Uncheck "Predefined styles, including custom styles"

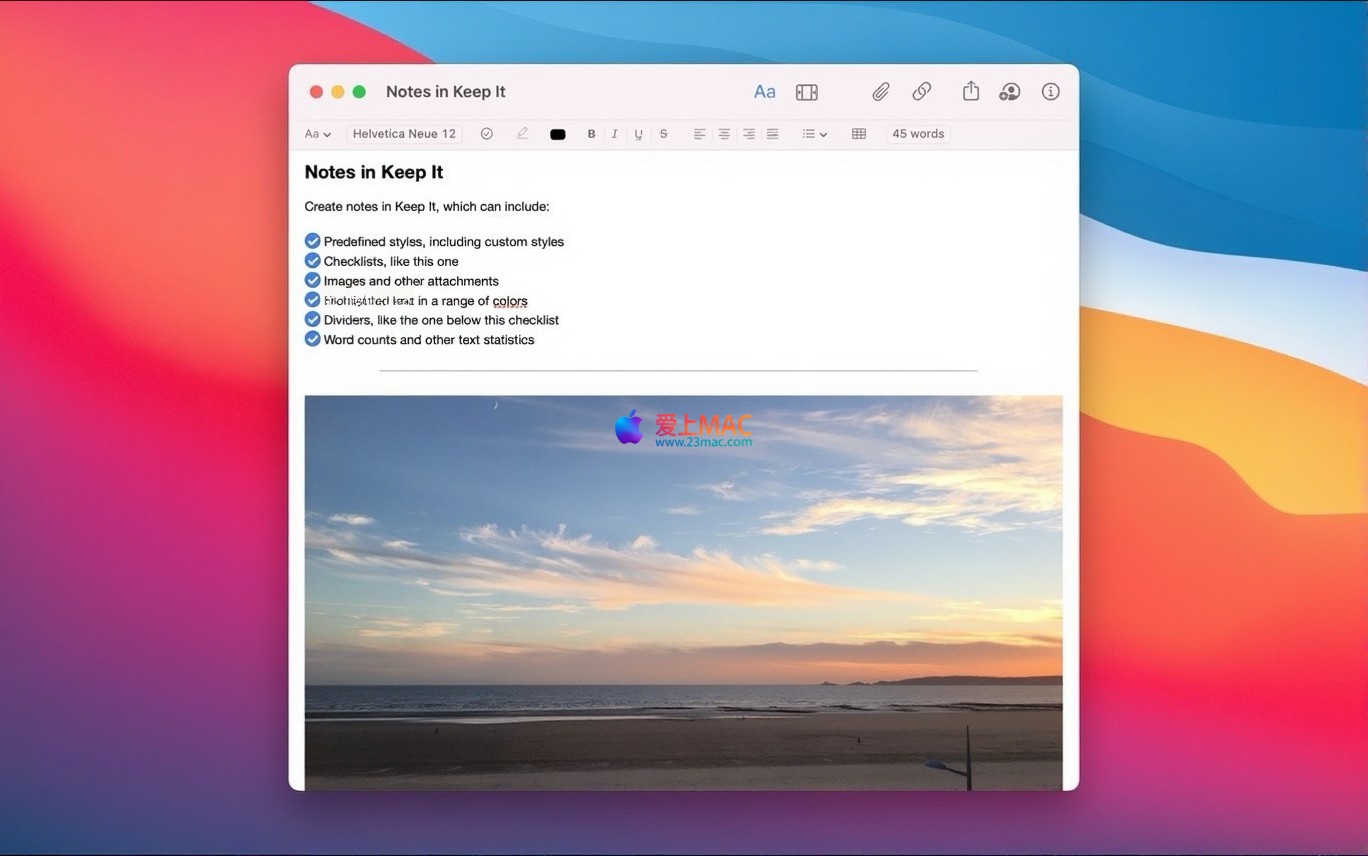[x=312, y=241]
